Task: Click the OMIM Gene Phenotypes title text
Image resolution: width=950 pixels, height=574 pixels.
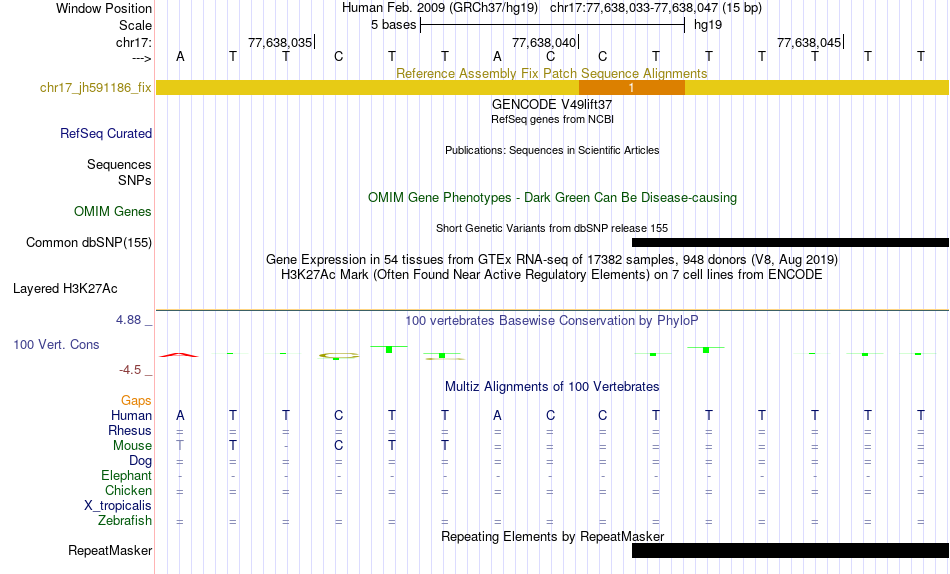Action: tap(552, 198)
